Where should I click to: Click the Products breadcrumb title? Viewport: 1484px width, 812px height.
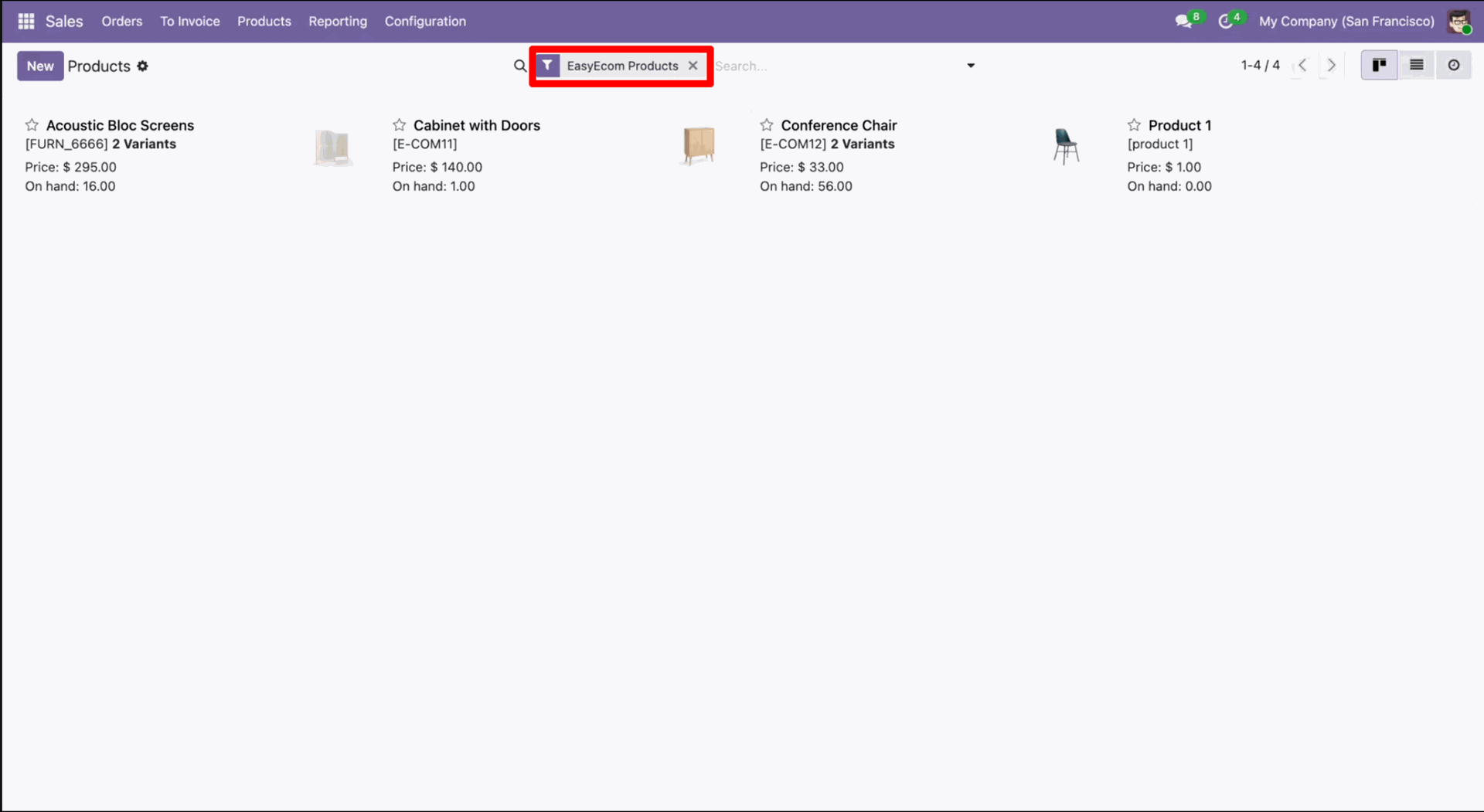(x=99, y=66)
